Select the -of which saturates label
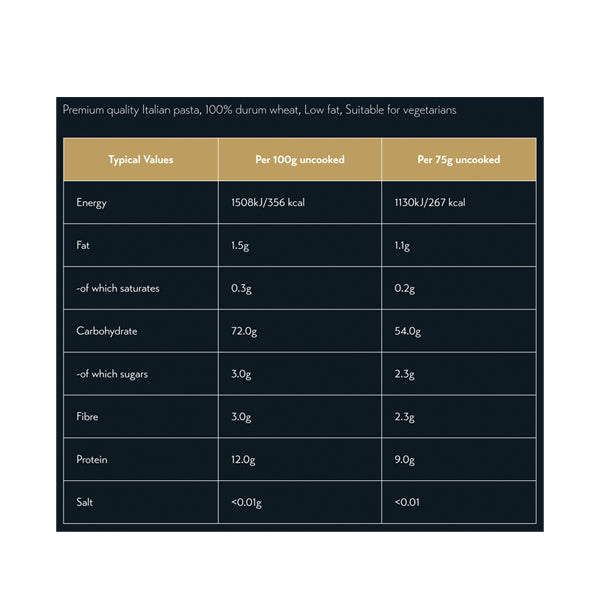 coord(117,289)
